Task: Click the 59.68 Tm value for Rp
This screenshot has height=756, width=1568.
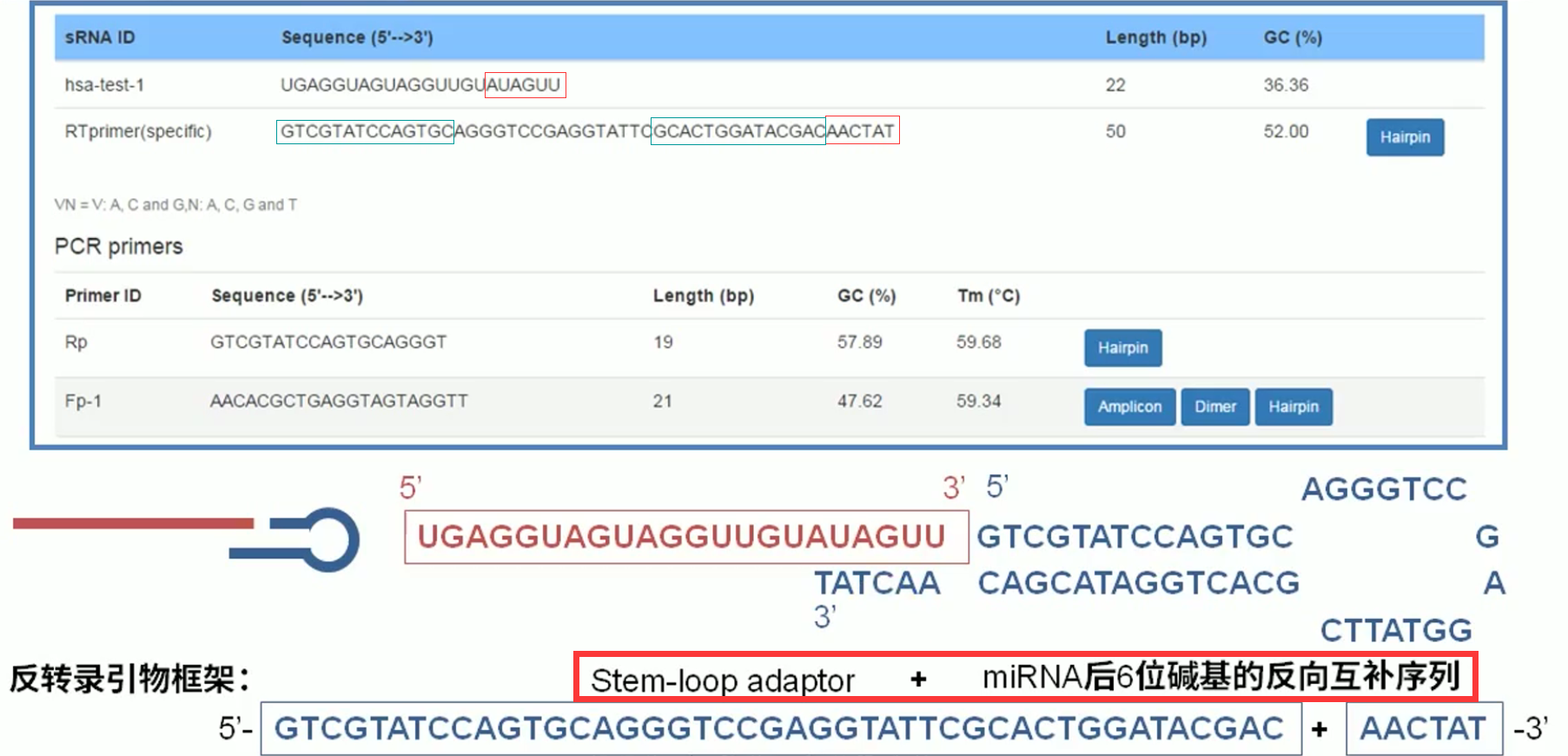Action: 979,342
